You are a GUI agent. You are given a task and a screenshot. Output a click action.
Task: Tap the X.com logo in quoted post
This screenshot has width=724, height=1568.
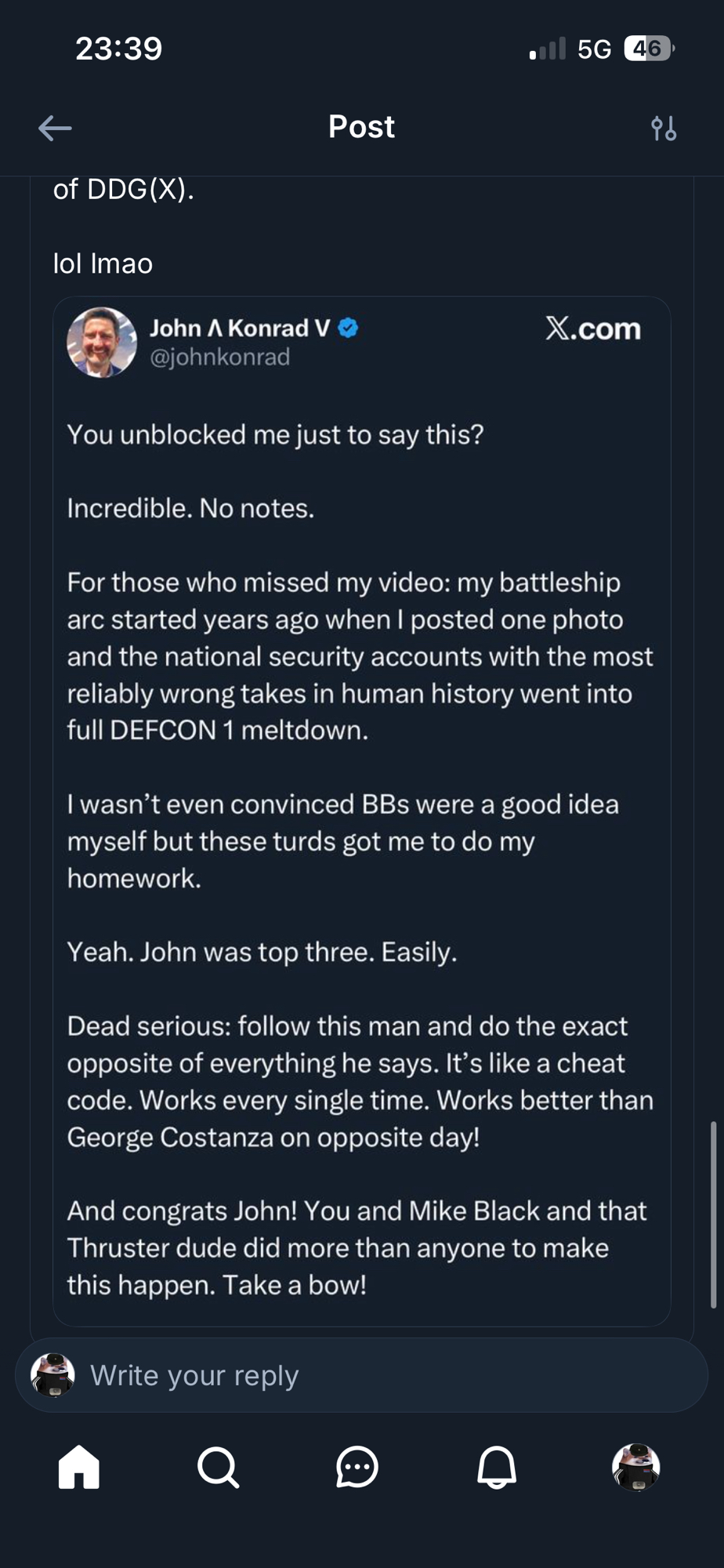coord(593,329)
